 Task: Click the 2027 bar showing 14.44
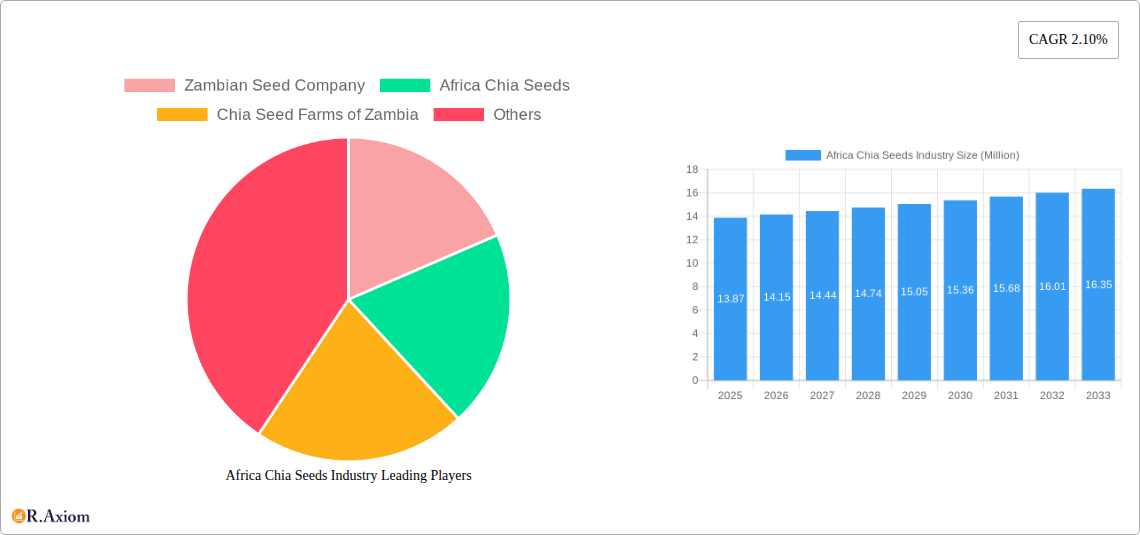pyautogui.click(x=822, y=296)
